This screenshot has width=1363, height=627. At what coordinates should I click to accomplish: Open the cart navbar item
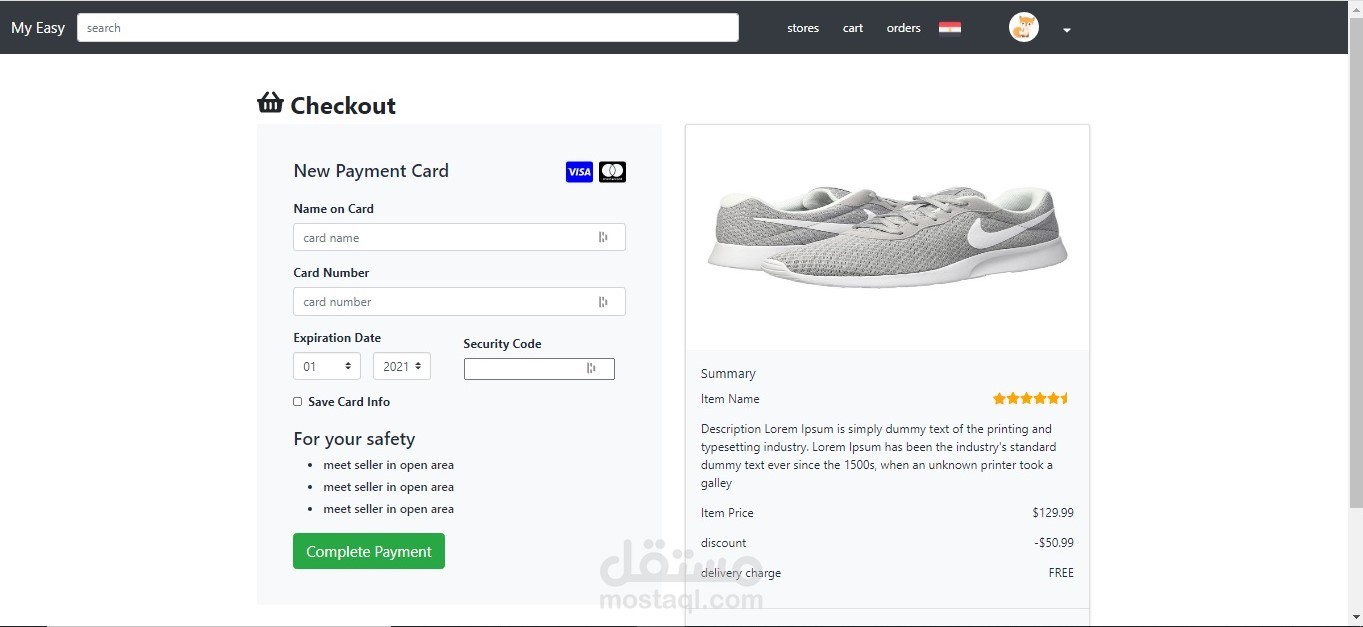click(853, 28)
